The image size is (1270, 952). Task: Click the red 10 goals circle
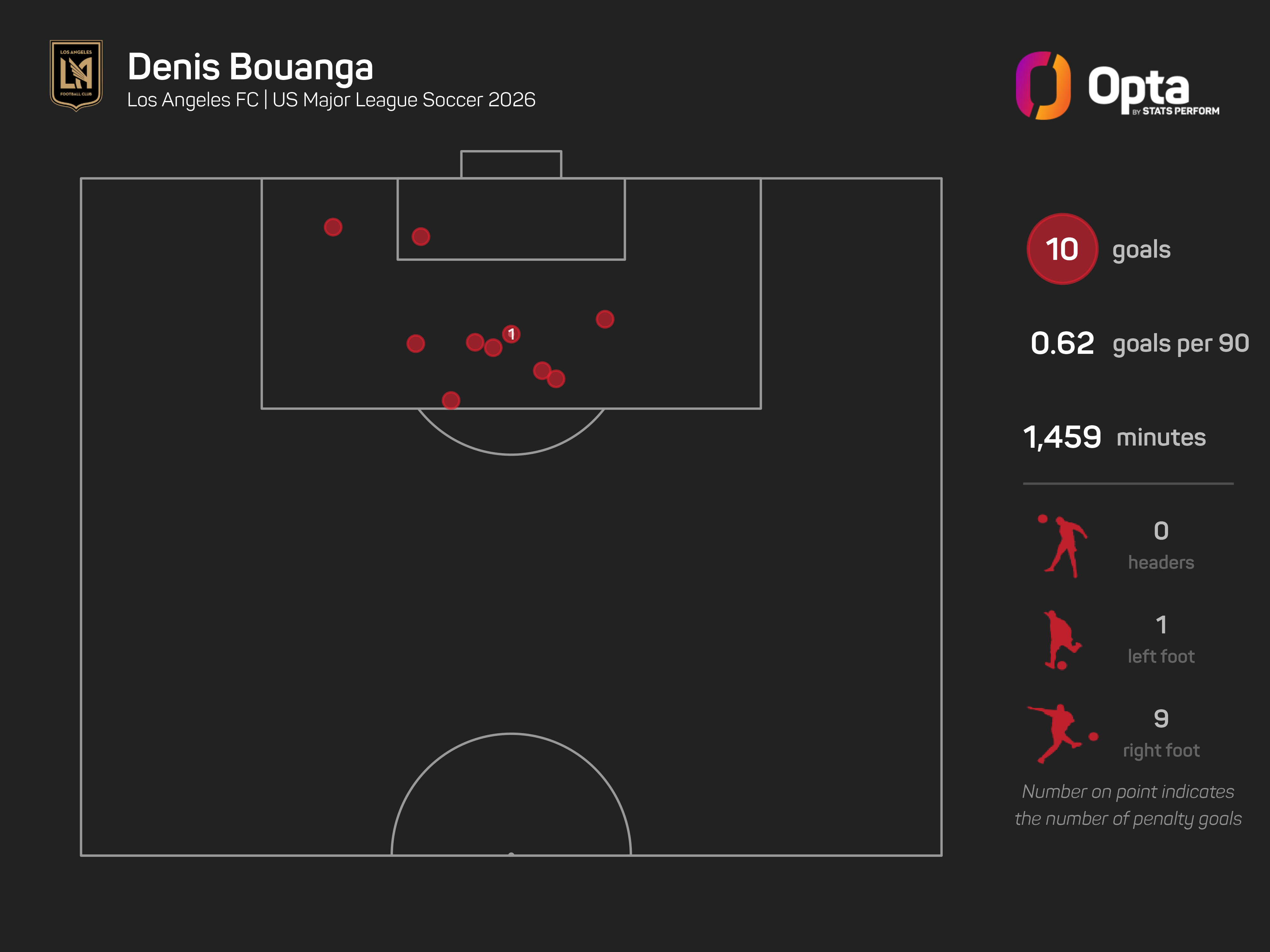point(1062,249)
